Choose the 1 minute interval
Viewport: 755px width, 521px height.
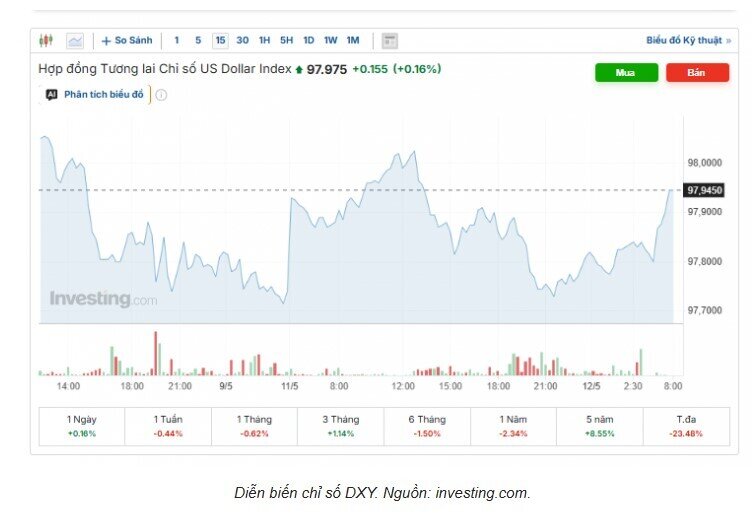(x=177, y=40)
